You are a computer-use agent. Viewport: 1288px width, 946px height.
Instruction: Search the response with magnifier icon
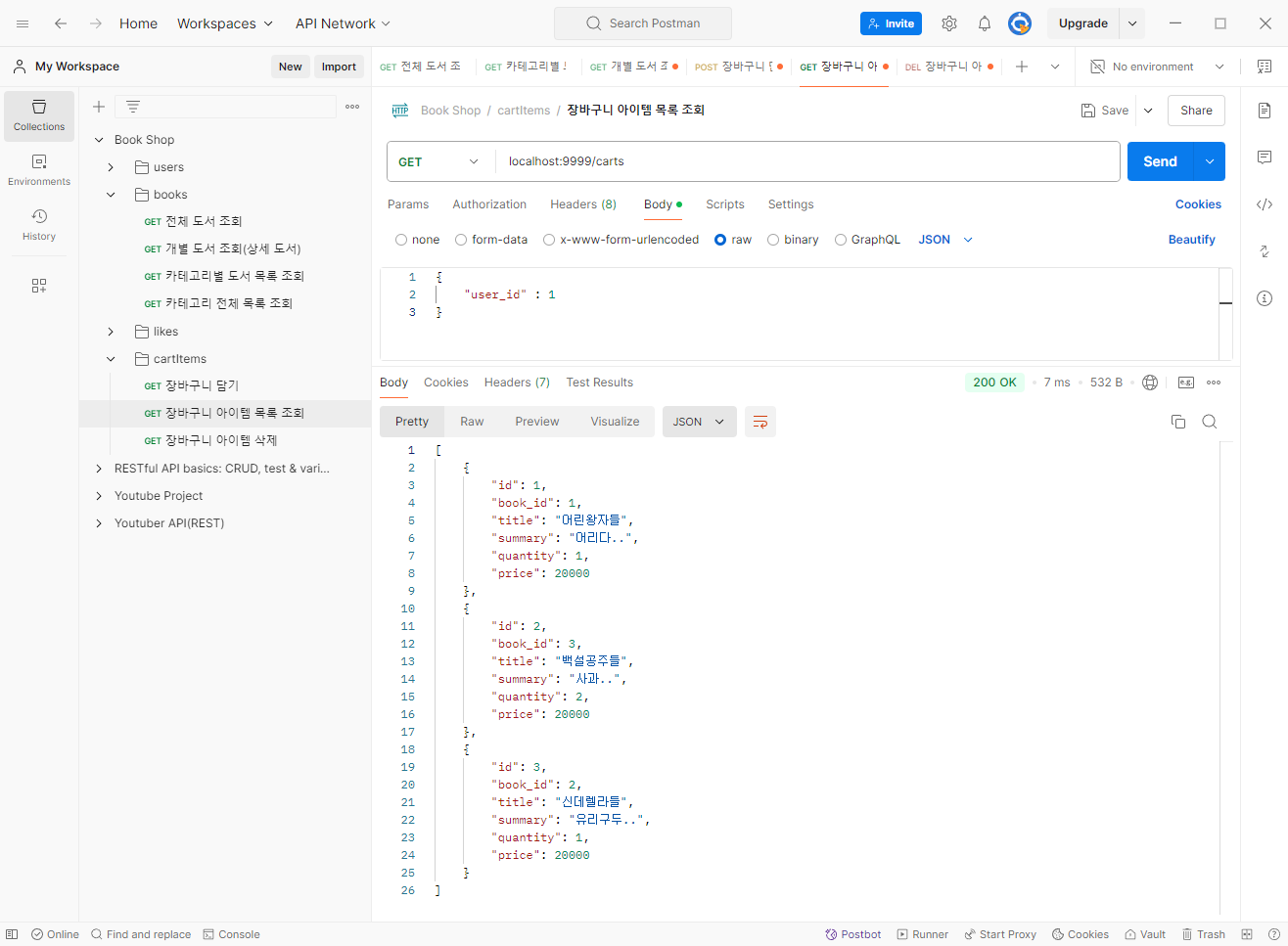(1210, 422)
